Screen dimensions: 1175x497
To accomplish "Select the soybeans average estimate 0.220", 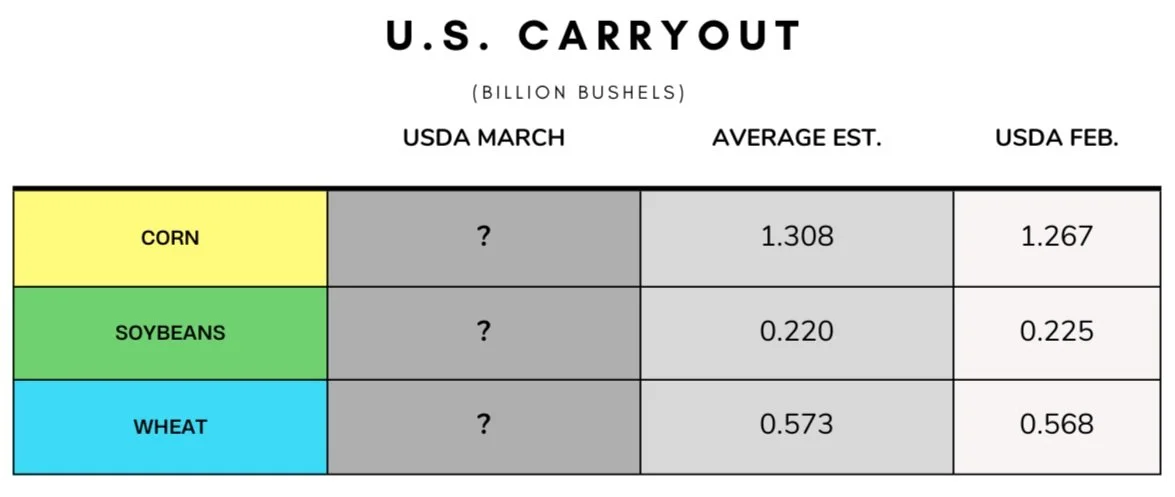I will pyautogui.click(x=797, y=331).
